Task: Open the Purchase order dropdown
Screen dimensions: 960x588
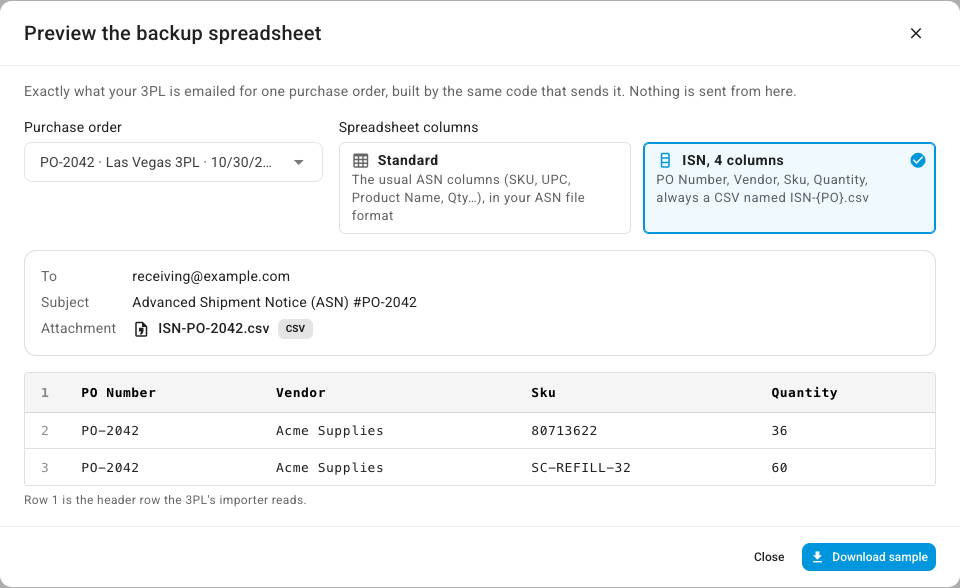Action: point(173,162)
